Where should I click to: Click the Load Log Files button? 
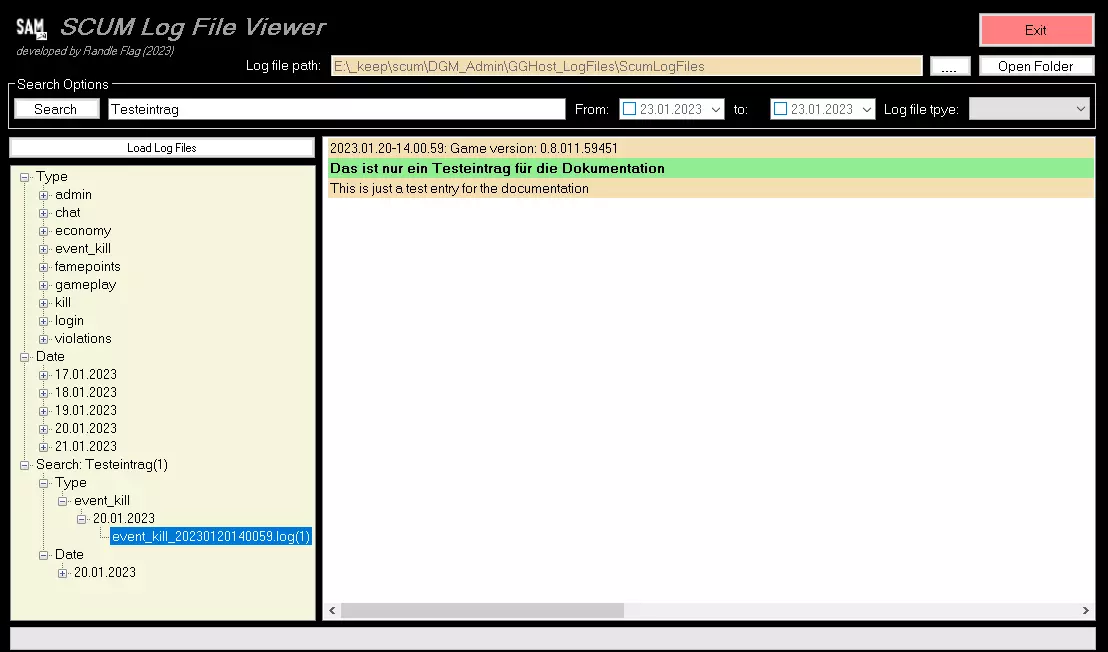click(161, 148)
